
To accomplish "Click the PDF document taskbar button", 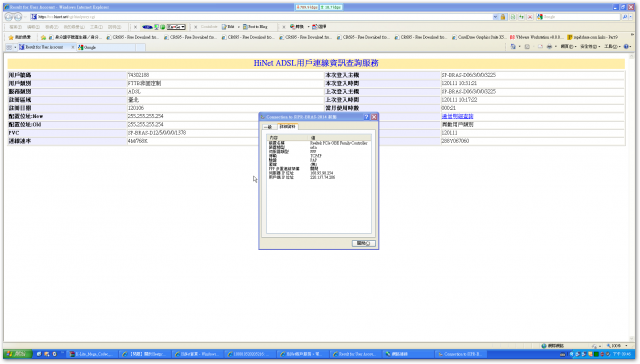I will point(92,354).
